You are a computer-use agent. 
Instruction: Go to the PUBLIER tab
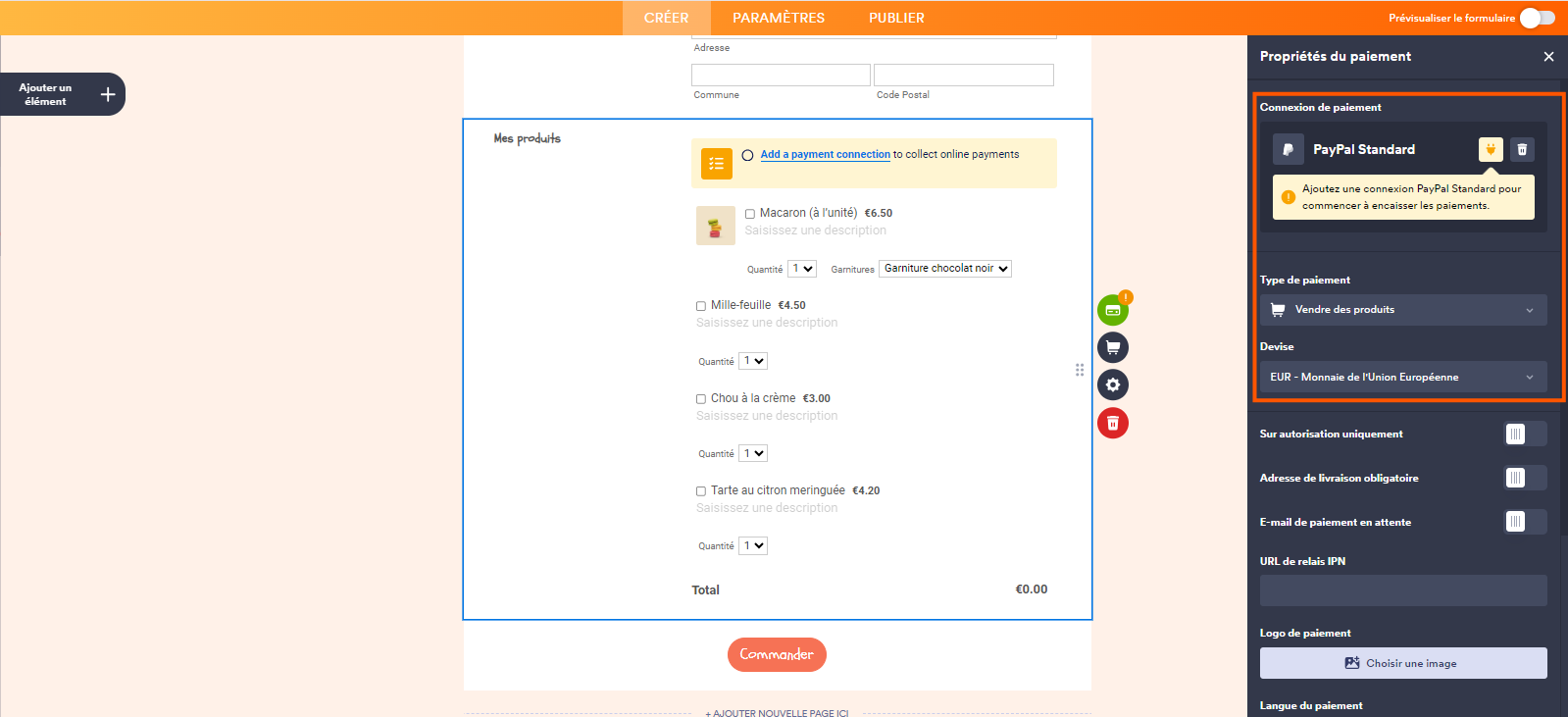click(x=896, y=18)
